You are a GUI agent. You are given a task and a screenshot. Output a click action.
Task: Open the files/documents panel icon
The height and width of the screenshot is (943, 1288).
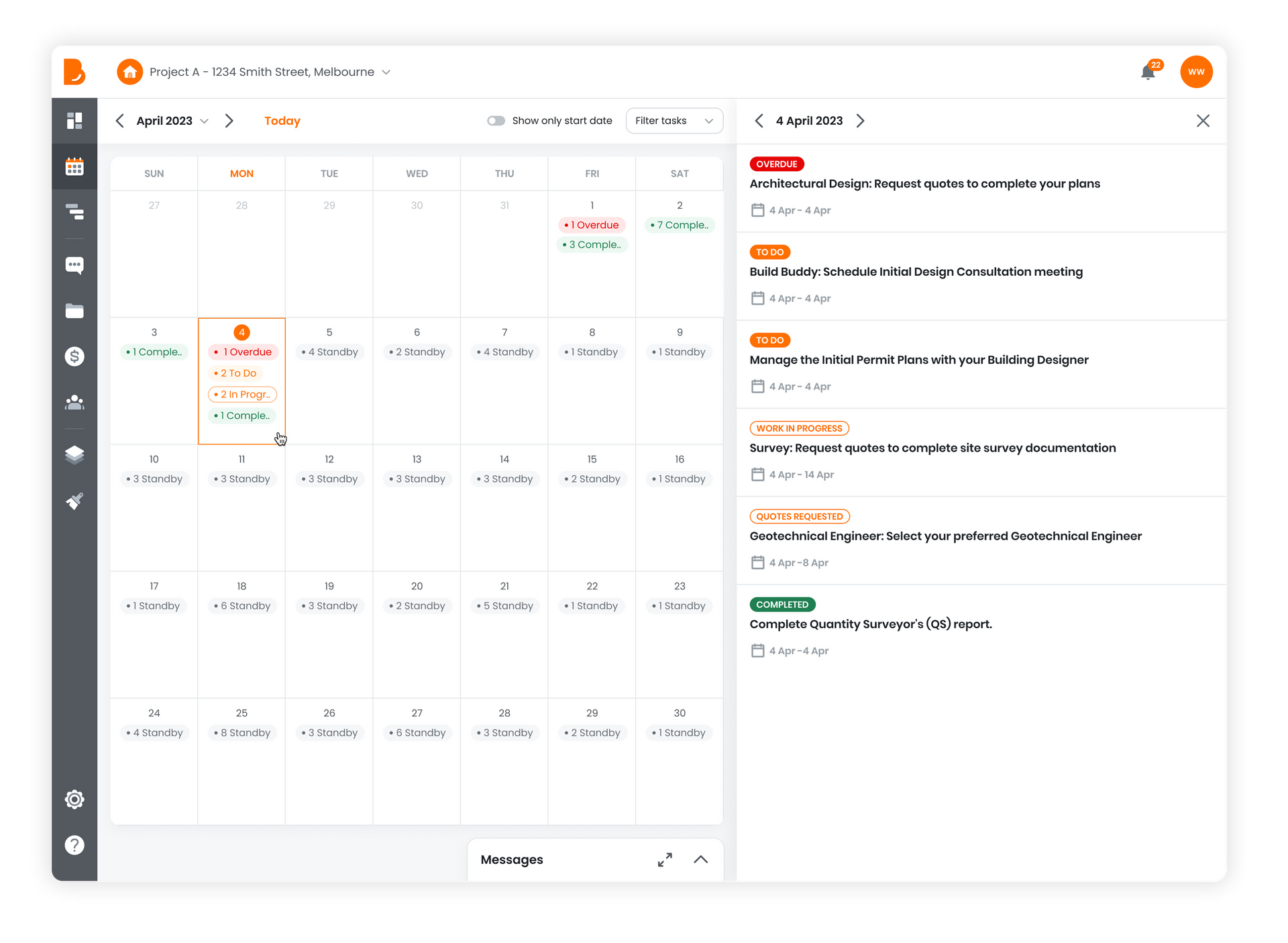[75, 311]
